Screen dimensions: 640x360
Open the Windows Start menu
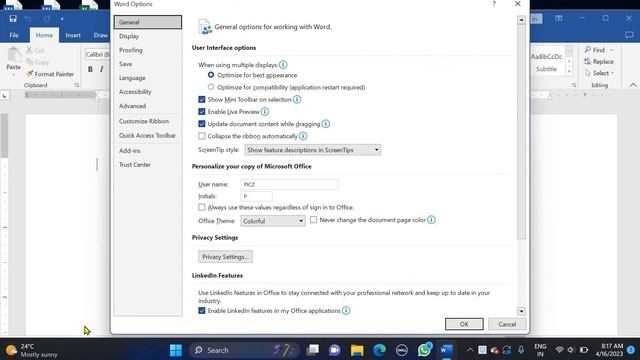click(176, 350)
